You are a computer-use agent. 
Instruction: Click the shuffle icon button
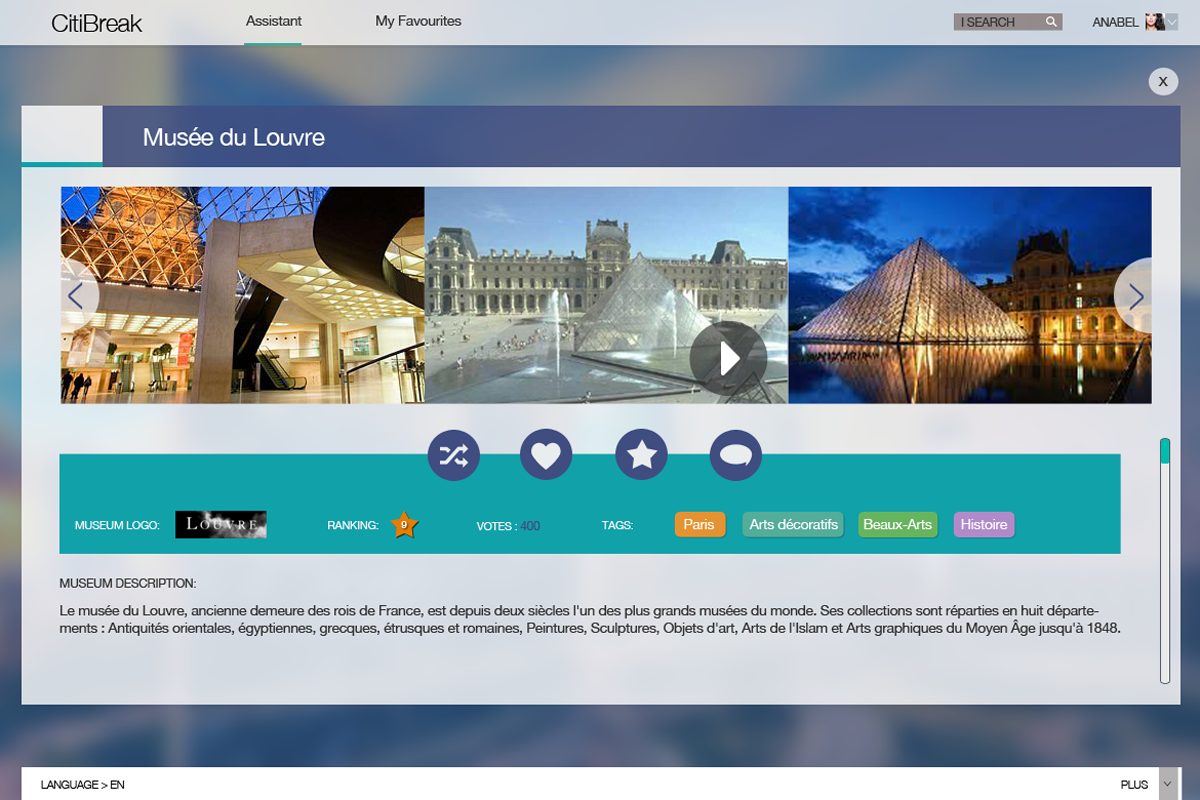click(x=454, y=455)
